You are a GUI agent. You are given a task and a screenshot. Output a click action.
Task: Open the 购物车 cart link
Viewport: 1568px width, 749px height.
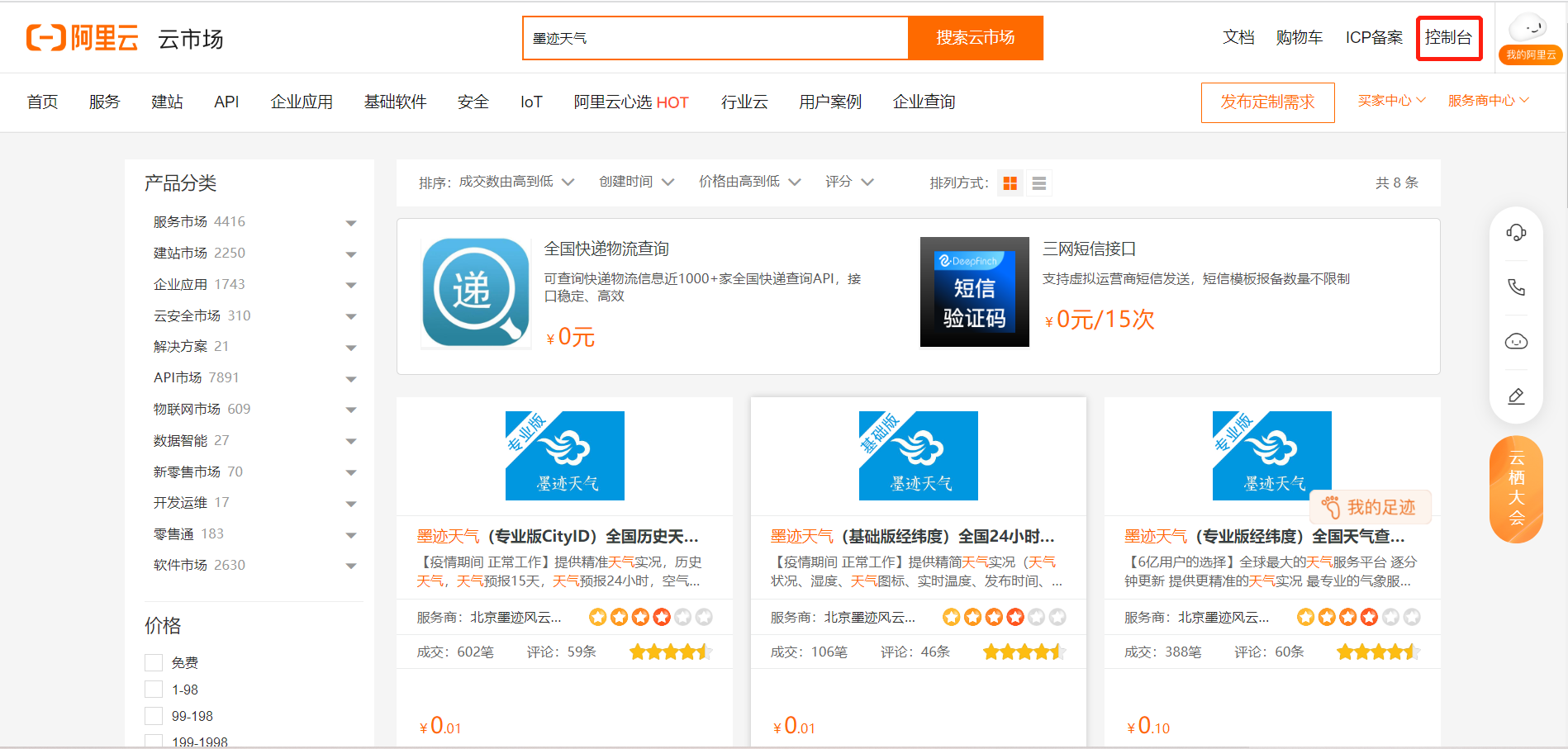click(x=1300, y=38)
